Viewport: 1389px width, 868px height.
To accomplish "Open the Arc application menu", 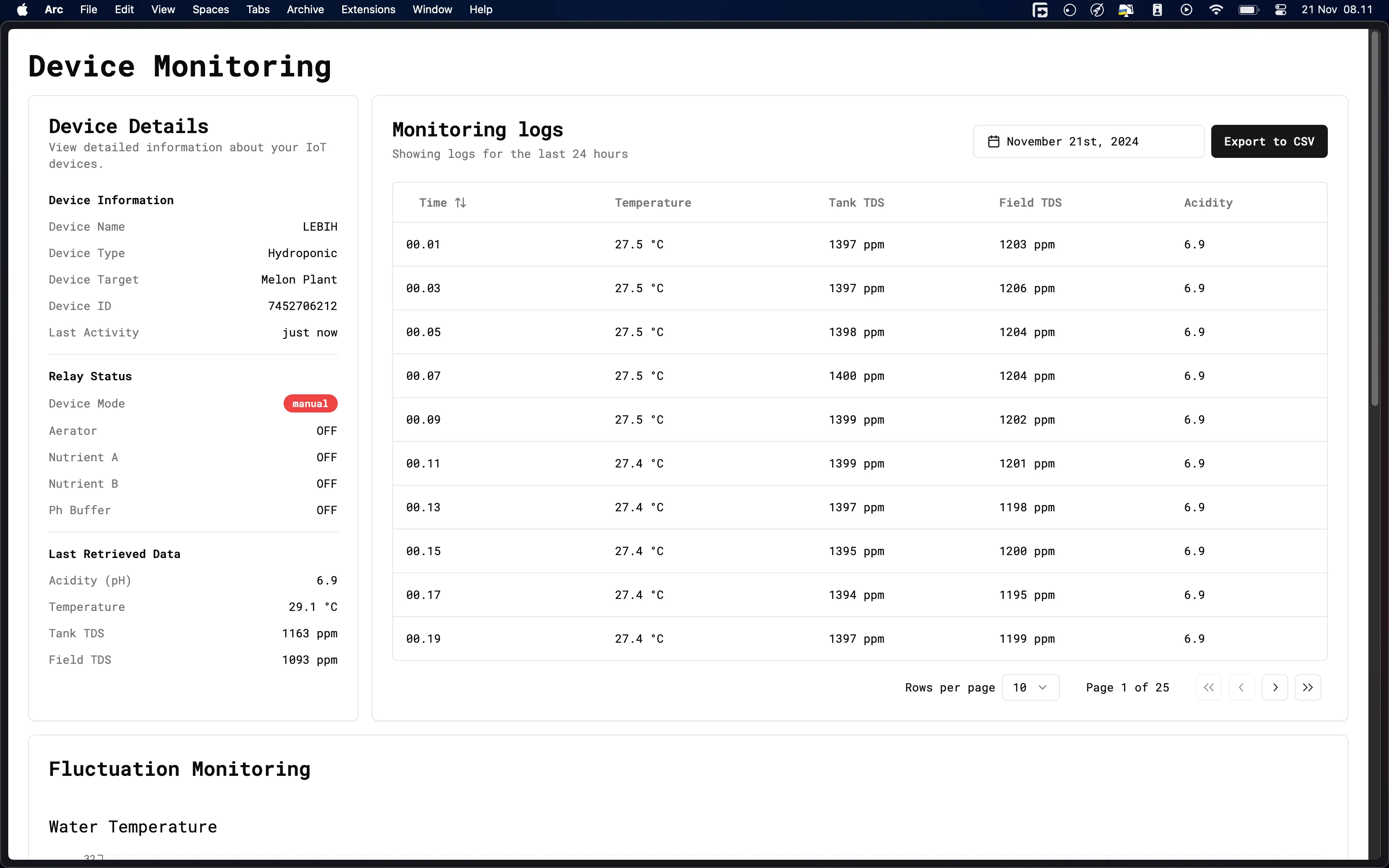I will click(x=53, y=10).
